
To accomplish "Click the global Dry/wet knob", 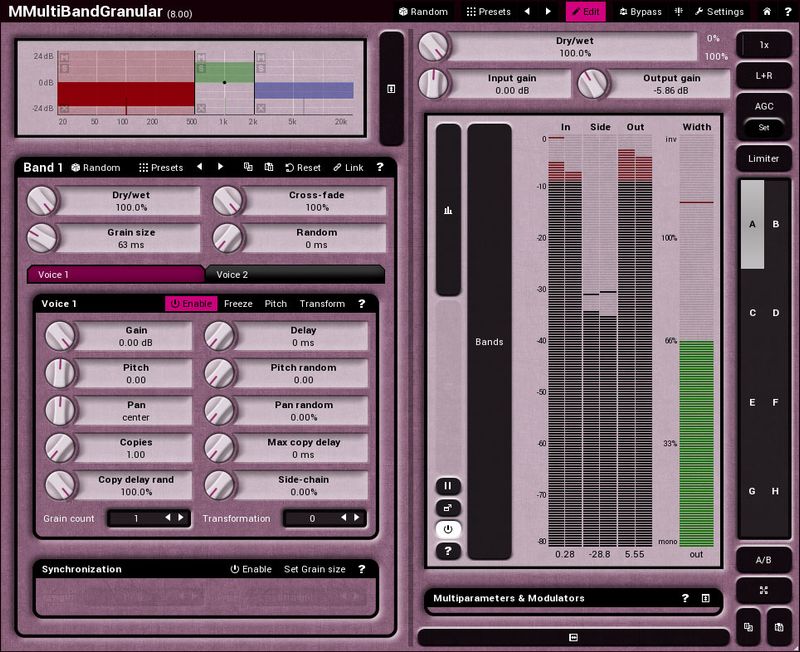I will pos(434,46).
